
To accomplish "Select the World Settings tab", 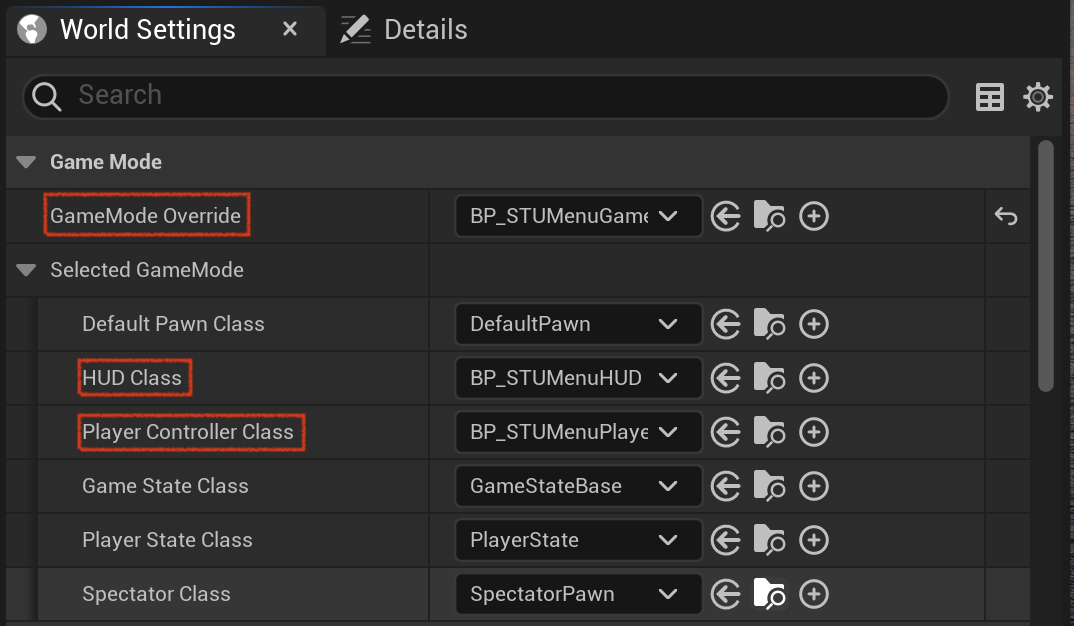I will (147, 30).
